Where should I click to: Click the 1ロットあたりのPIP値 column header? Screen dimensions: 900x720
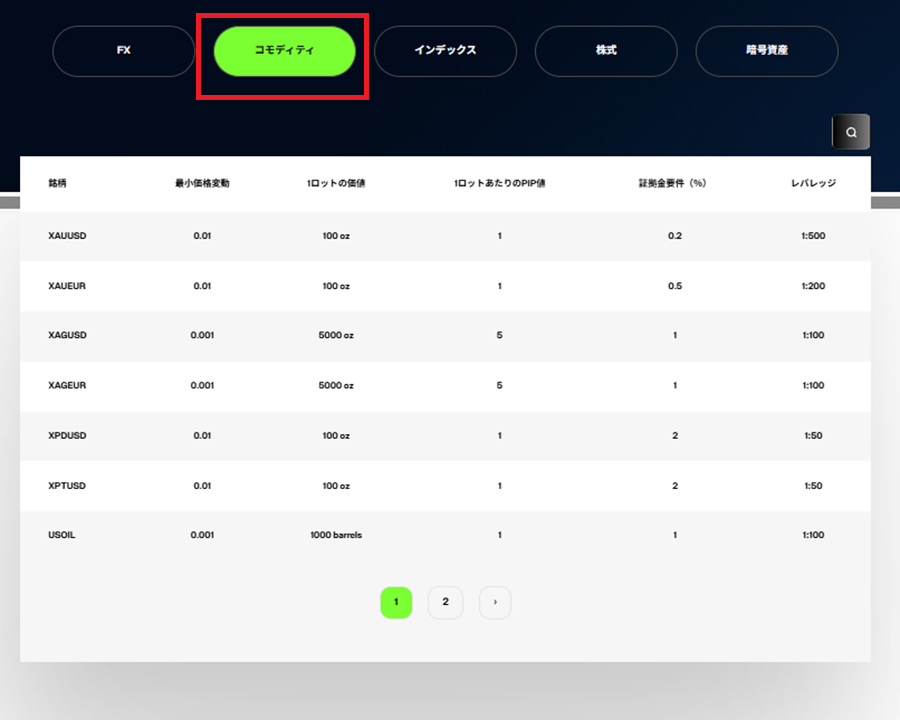[x=499, y=183]
